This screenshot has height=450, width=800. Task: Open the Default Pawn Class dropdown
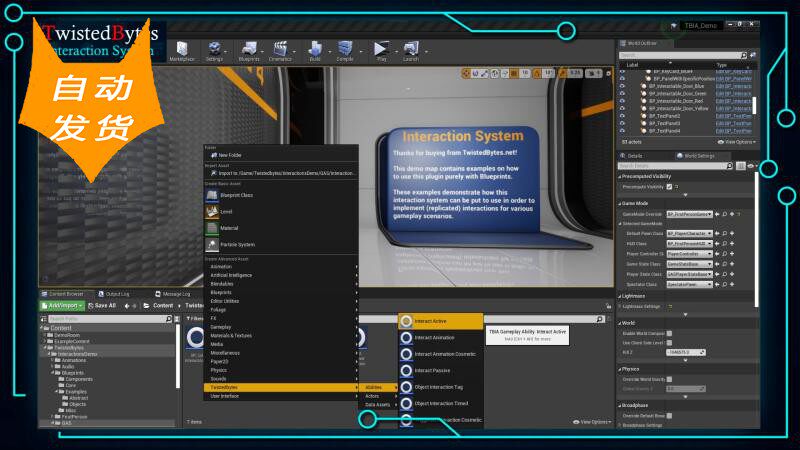[x=689, y=233]
